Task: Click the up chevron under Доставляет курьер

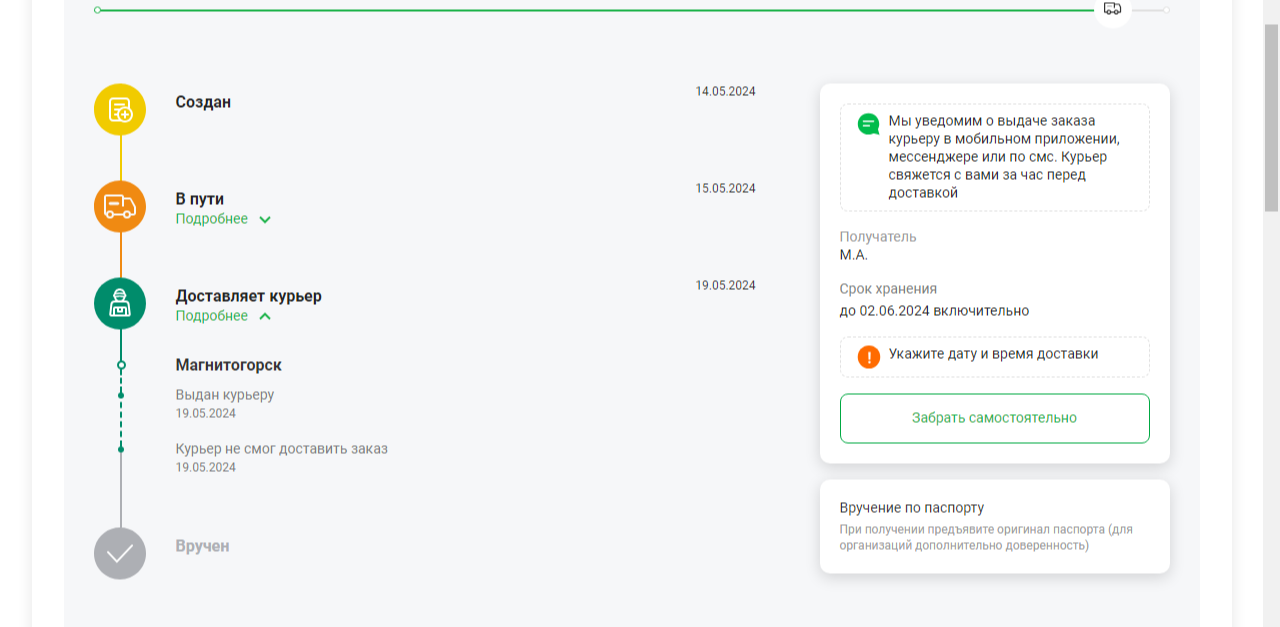Action: 265,317
